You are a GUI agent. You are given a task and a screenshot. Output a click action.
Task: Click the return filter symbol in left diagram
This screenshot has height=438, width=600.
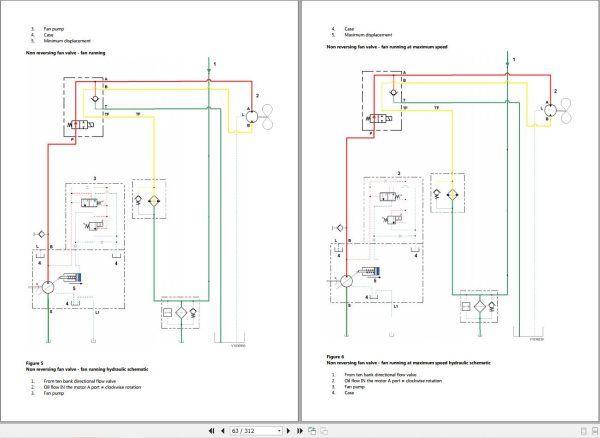point(181,313)
